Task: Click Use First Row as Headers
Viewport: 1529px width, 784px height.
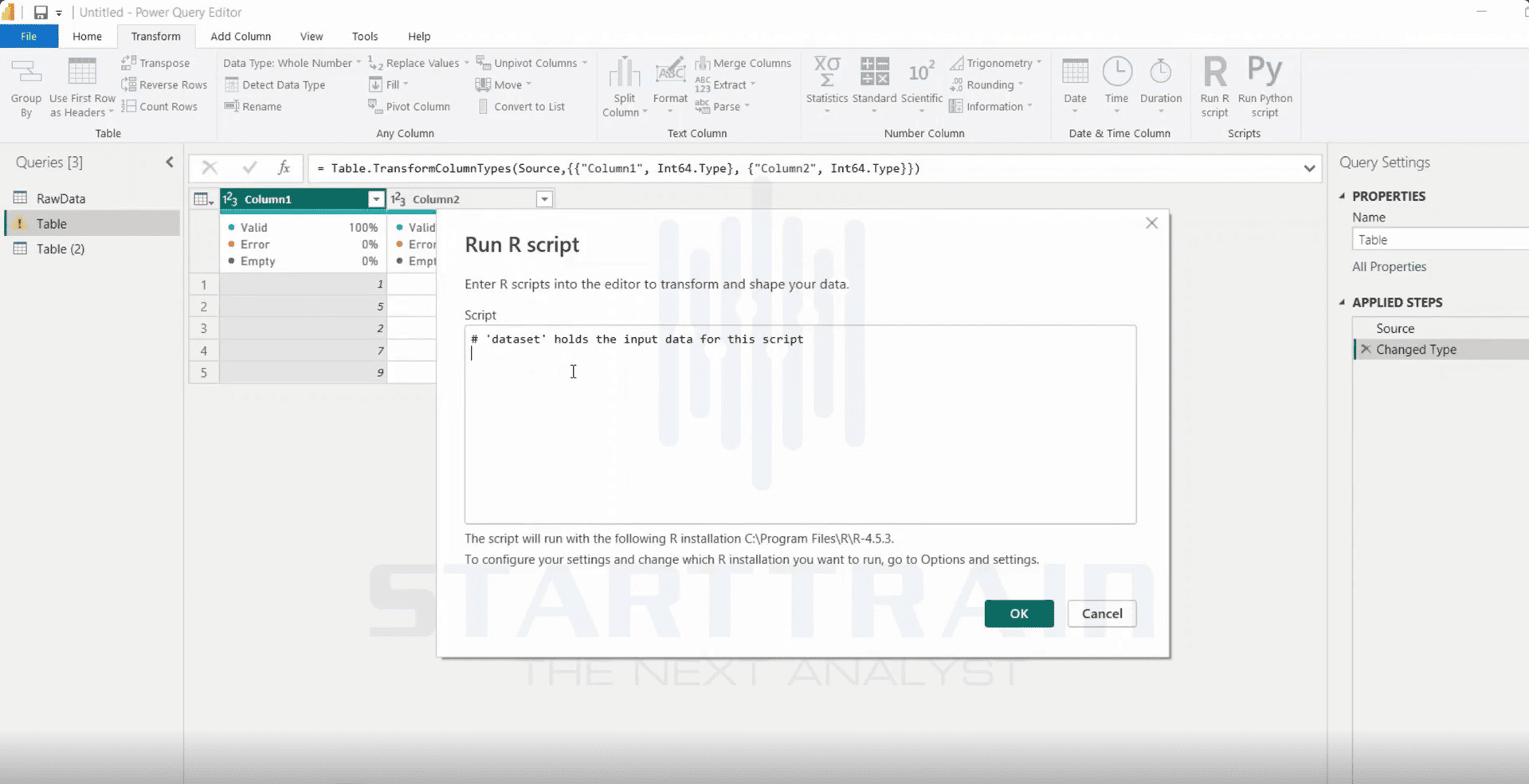Action: (x=82, y=88)
